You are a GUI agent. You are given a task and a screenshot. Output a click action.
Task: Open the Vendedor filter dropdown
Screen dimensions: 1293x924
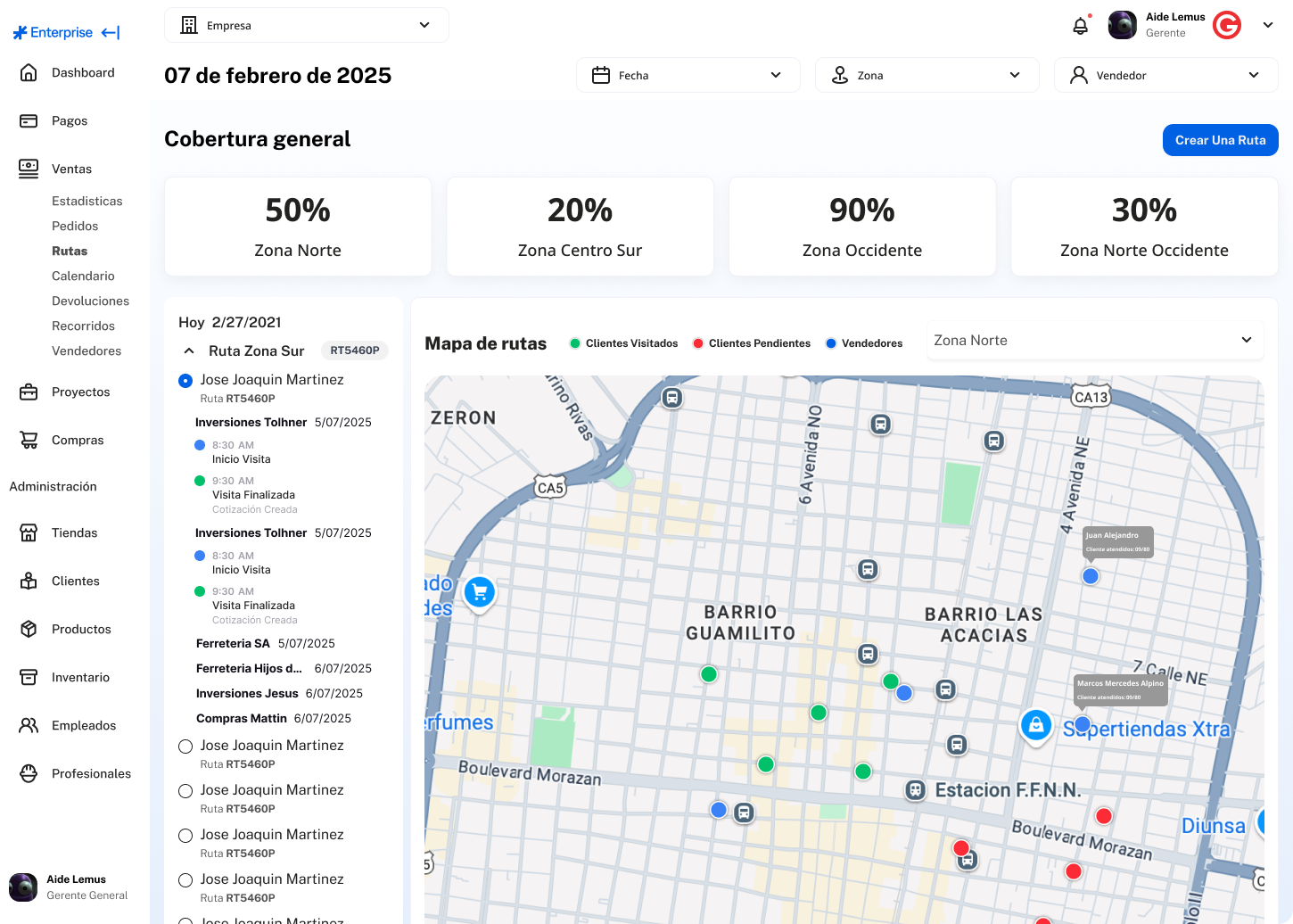(1165, 76)
